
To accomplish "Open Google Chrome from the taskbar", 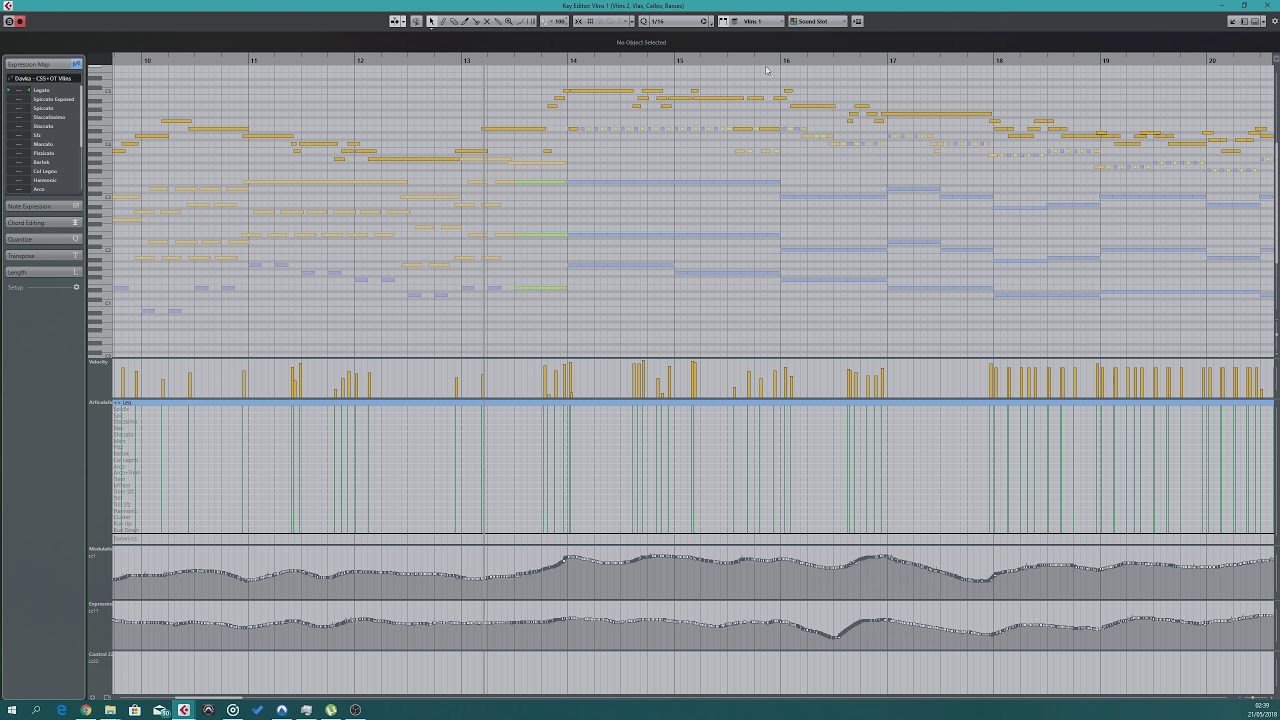I will 86,710.
